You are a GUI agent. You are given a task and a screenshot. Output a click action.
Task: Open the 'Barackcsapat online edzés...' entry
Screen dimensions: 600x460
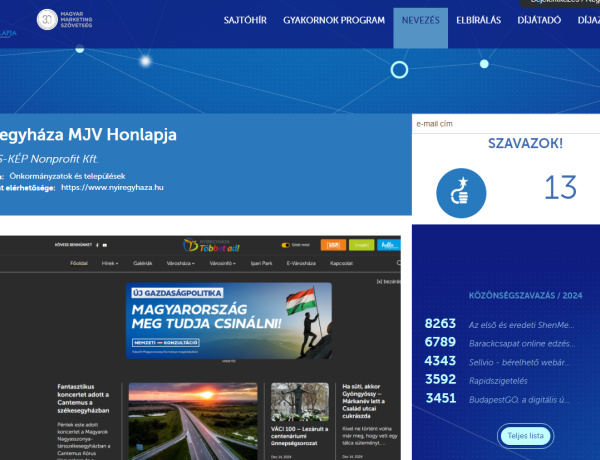click(522, 344)
